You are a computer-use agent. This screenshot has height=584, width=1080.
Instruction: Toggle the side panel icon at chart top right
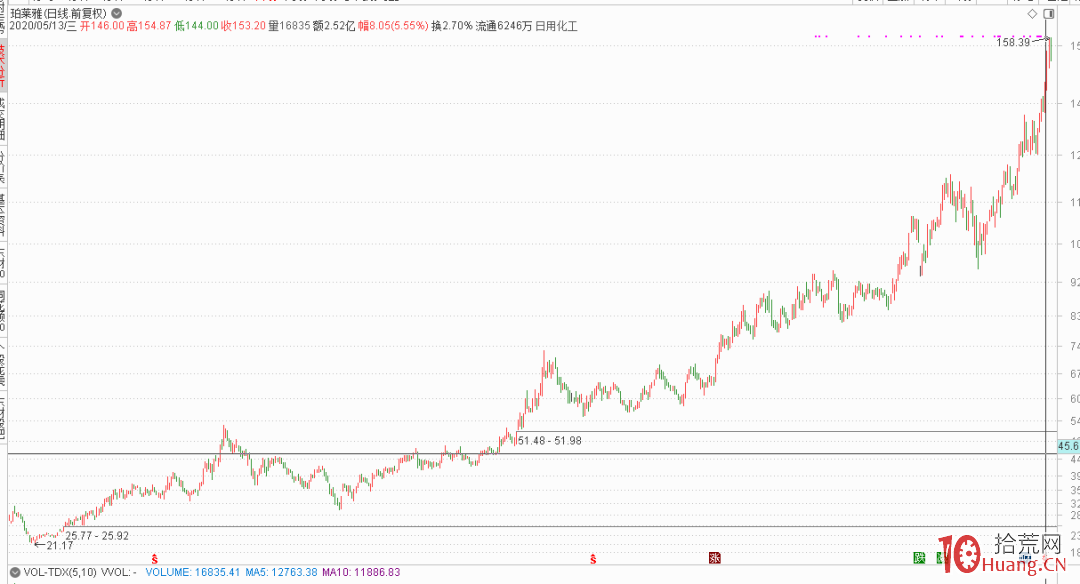click(1048, 14)
